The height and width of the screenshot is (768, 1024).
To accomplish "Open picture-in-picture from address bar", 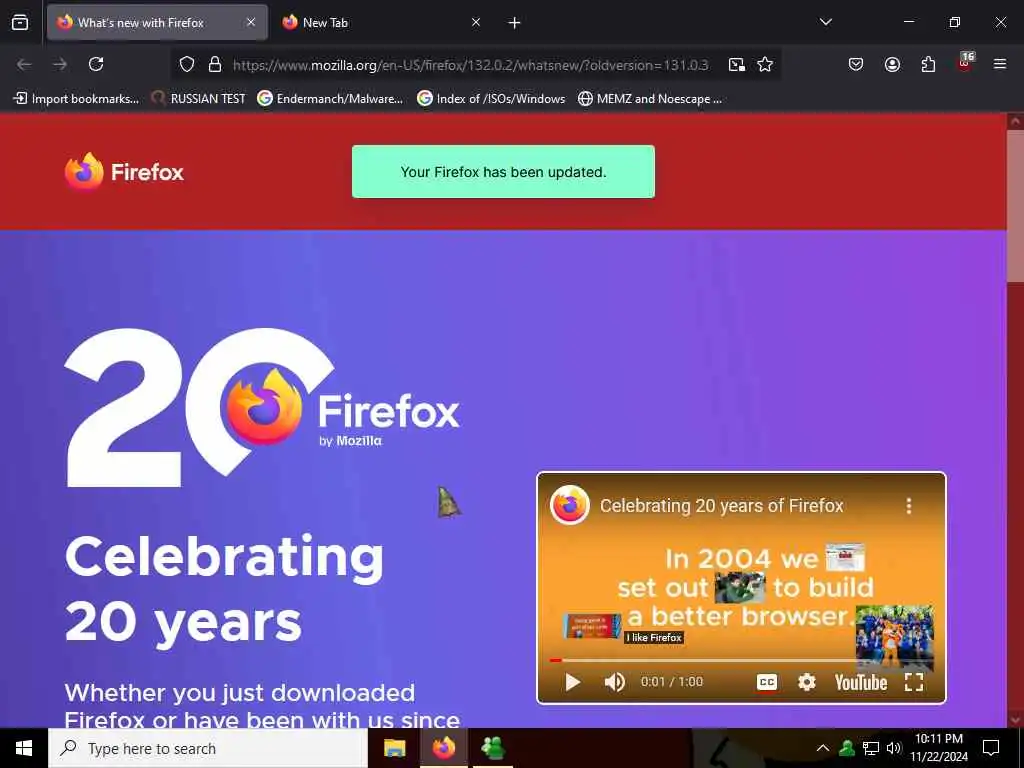I will point(737,64).
